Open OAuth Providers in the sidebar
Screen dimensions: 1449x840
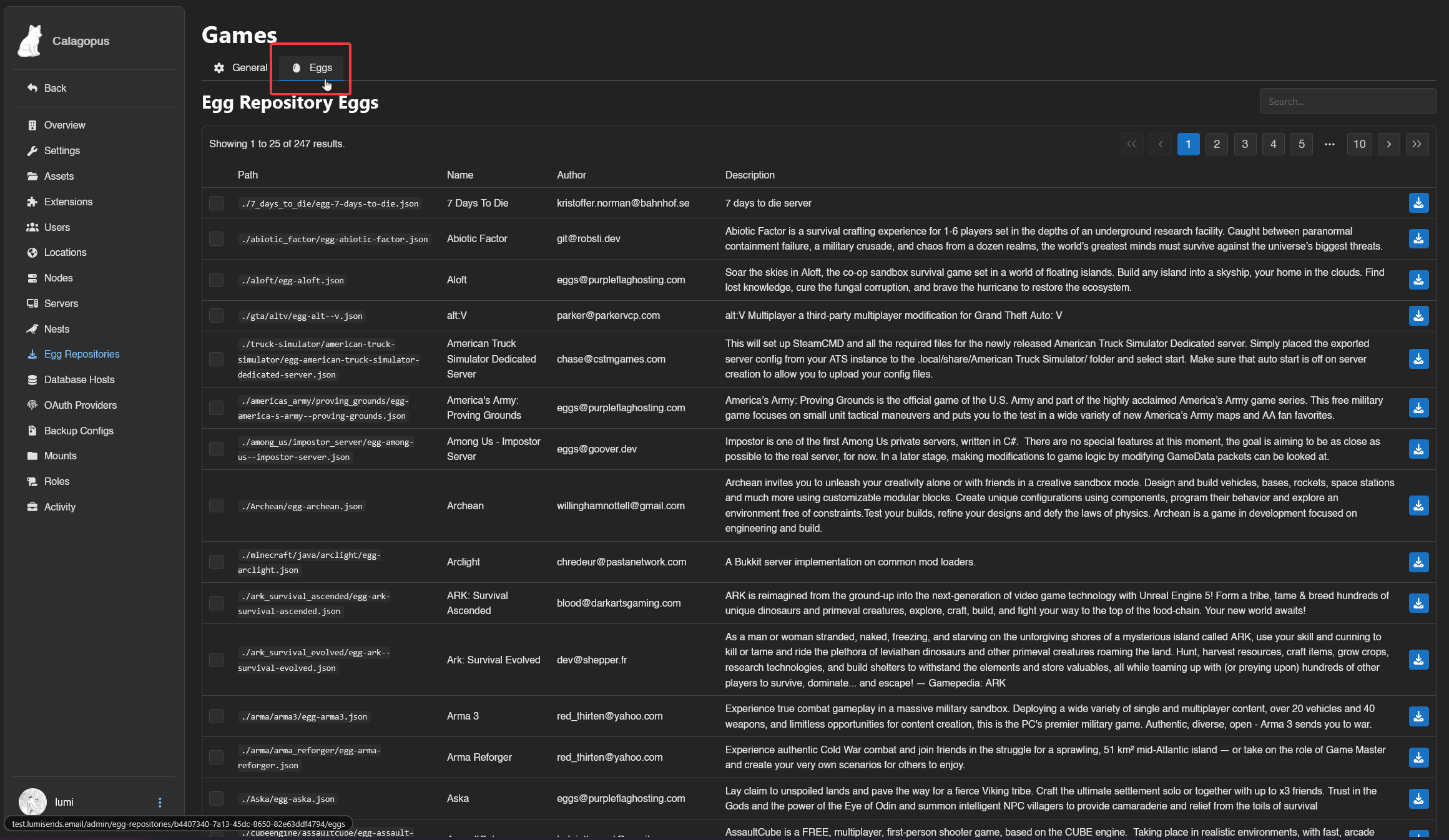80,405
